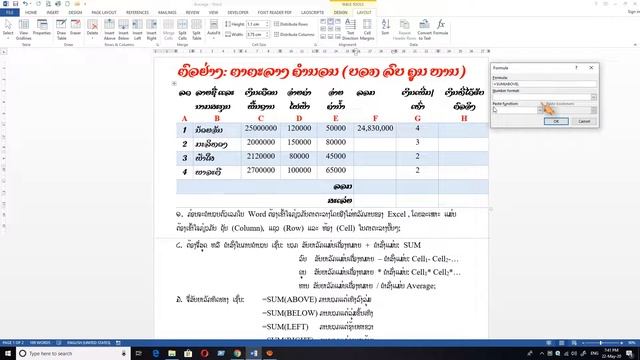
Task: Click the Windows Start button
Action: click(8, 353)
